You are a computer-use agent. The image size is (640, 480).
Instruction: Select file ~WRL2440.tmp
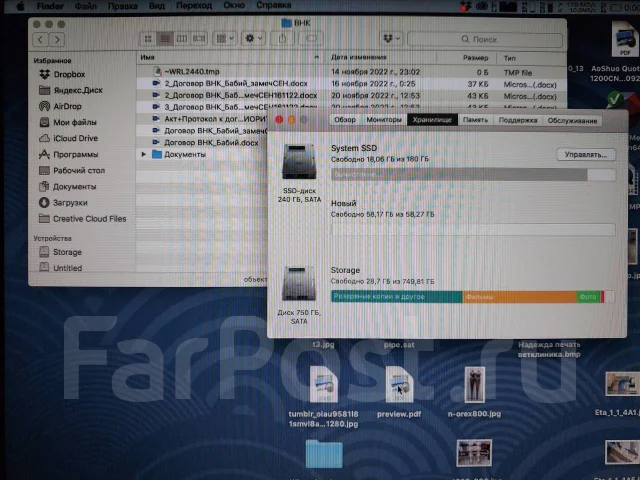(192, 71)
